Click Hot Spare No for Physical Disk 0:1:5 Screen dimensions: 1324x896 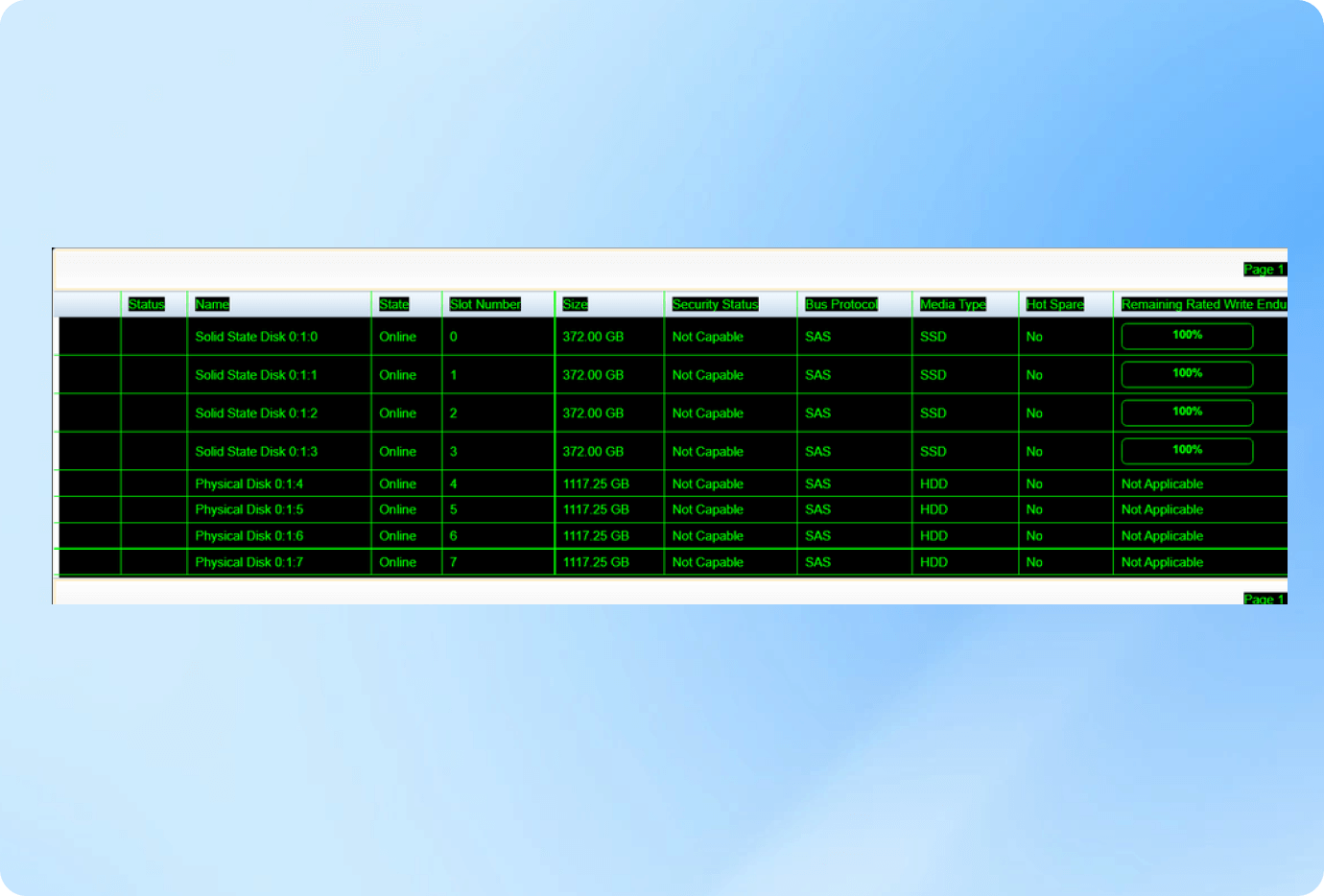(1034, 509)
